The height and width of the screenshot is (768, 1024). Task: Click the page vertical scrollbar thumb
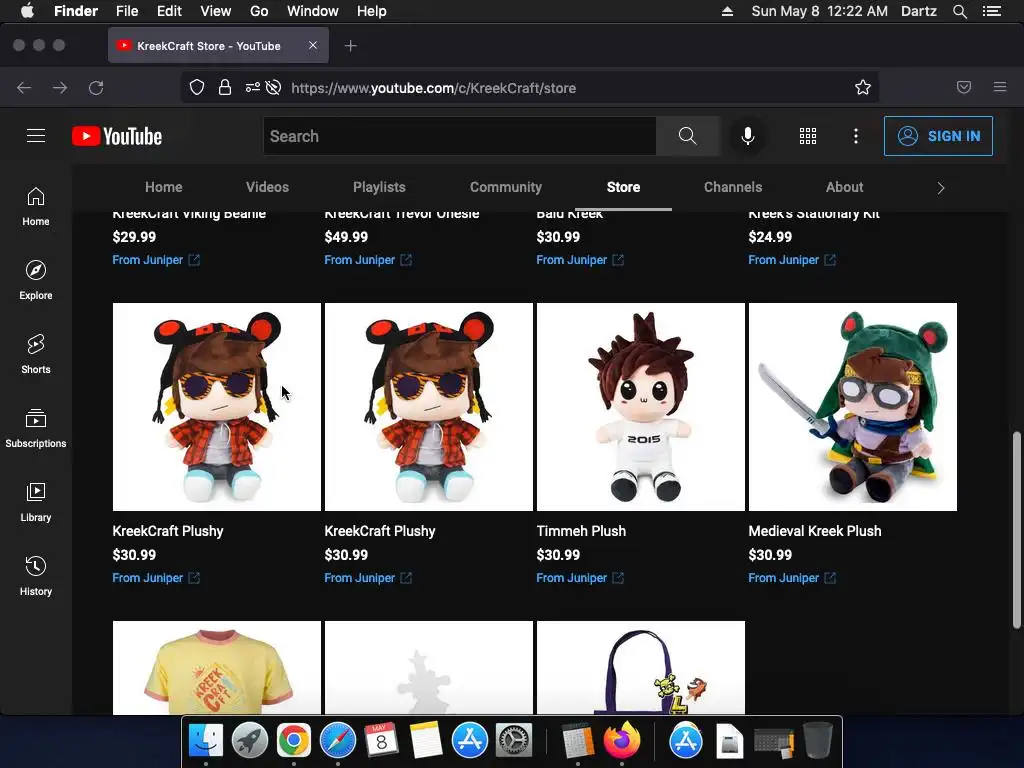pos(1016,530)
